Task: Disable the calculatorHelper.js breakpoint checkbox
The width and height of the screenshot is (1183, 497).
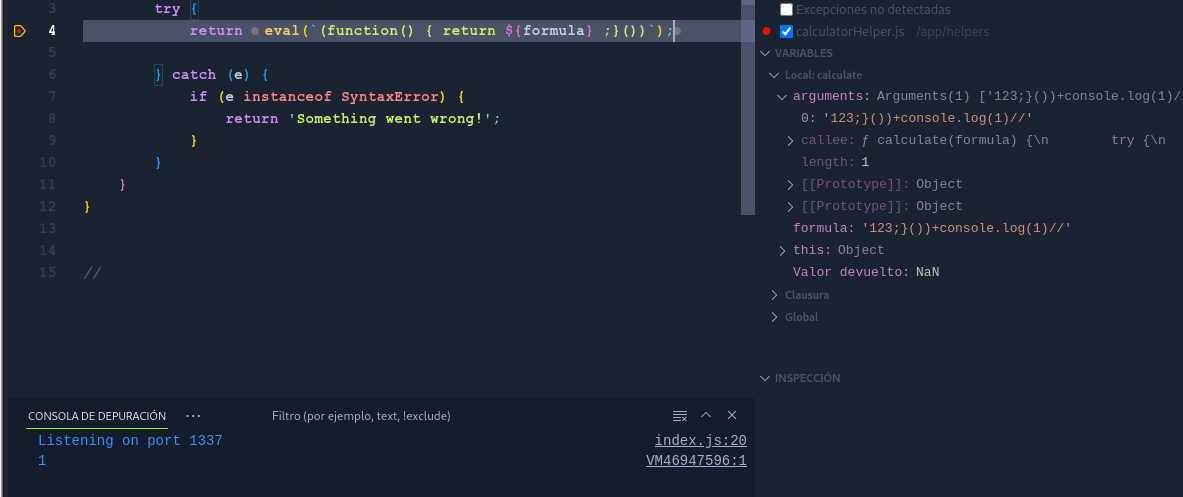Action: pos(786,31)
